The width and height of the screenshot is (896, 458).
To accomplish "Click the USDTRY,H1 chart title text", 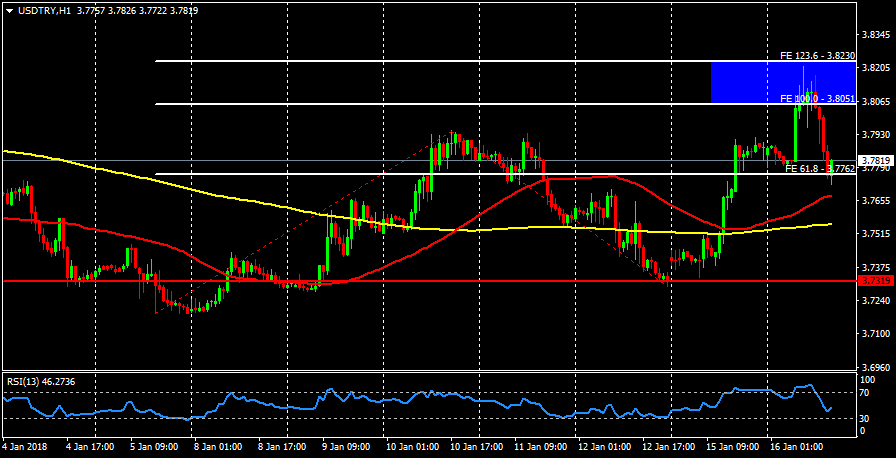I will [44, 11].
